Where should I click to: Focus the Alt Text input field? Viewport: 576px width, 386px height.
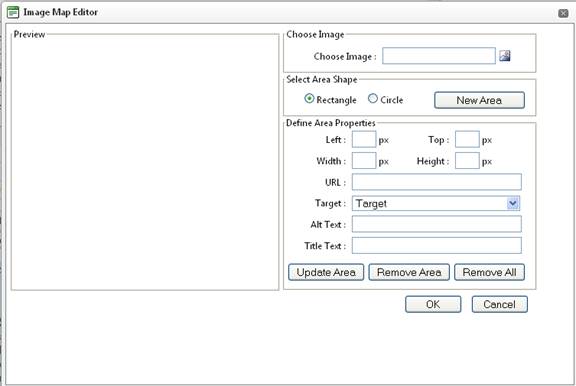click(x=437, y=224)
